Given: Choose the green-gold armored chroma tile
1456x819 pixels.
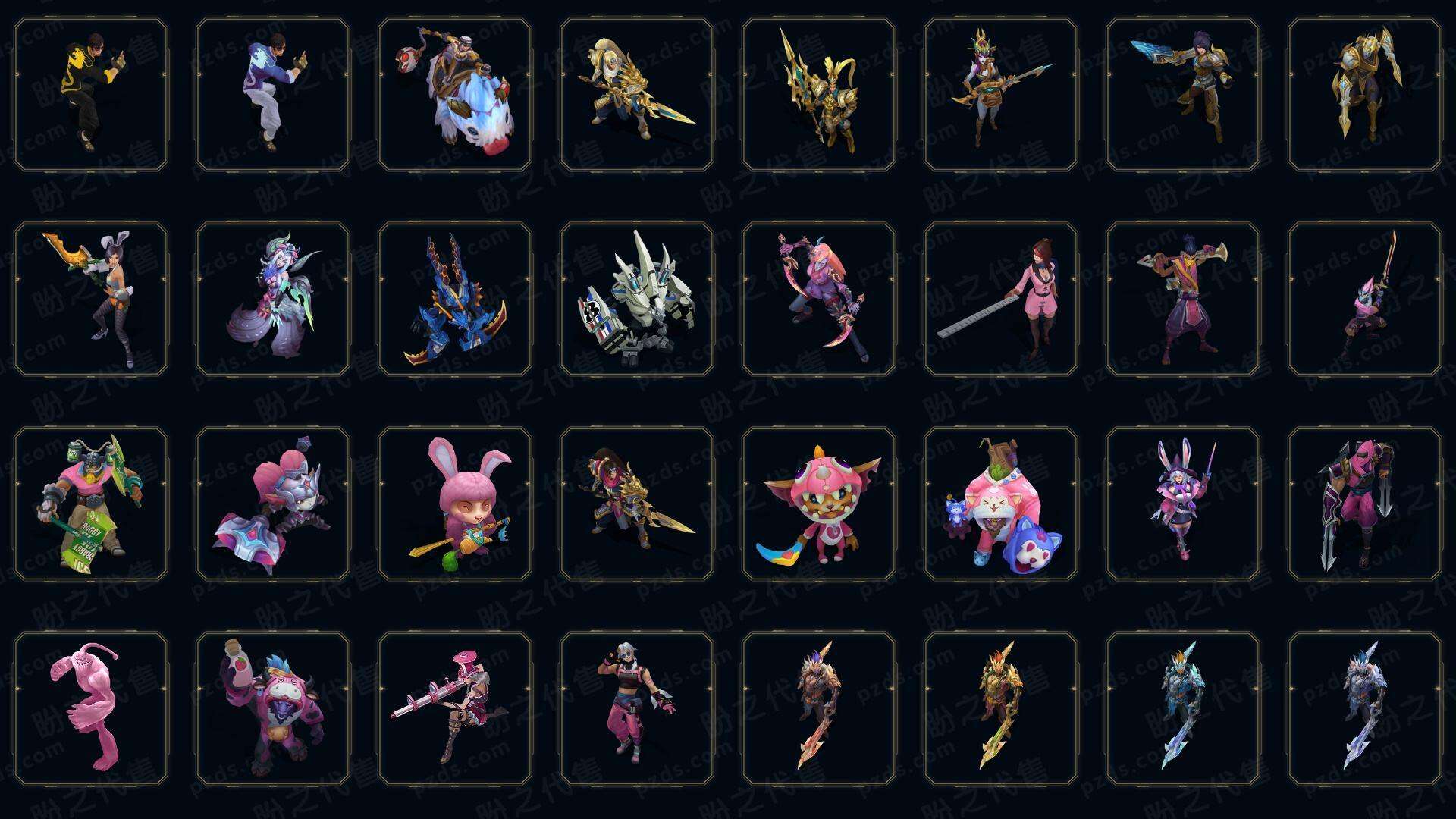Looking at the screenshot, I should click(1001, 708).
